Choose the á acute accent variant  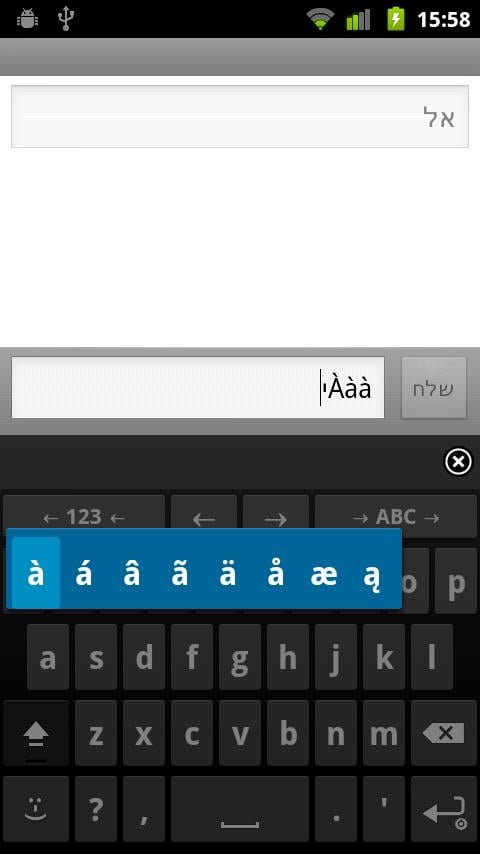pyautogui.click(x=83, y=573)
